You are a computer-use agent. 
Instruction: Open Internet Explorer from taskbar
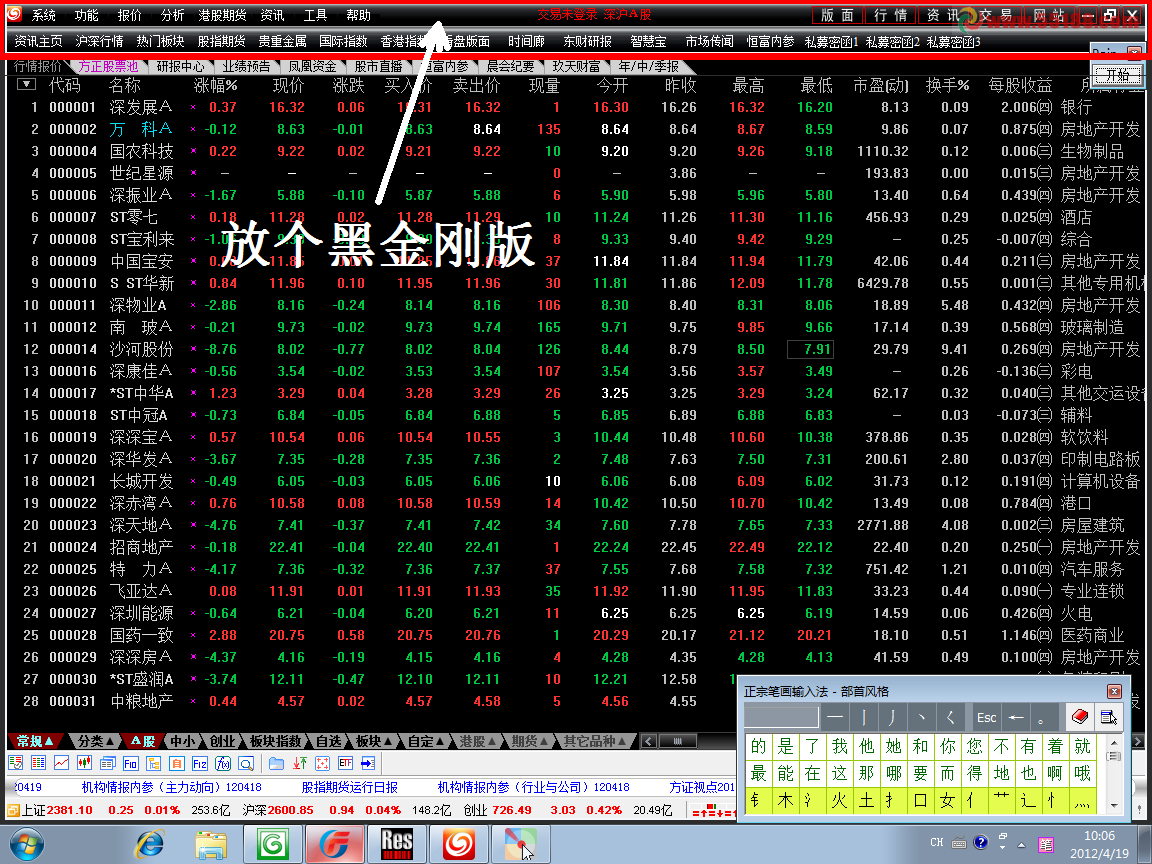coord(150,844)
